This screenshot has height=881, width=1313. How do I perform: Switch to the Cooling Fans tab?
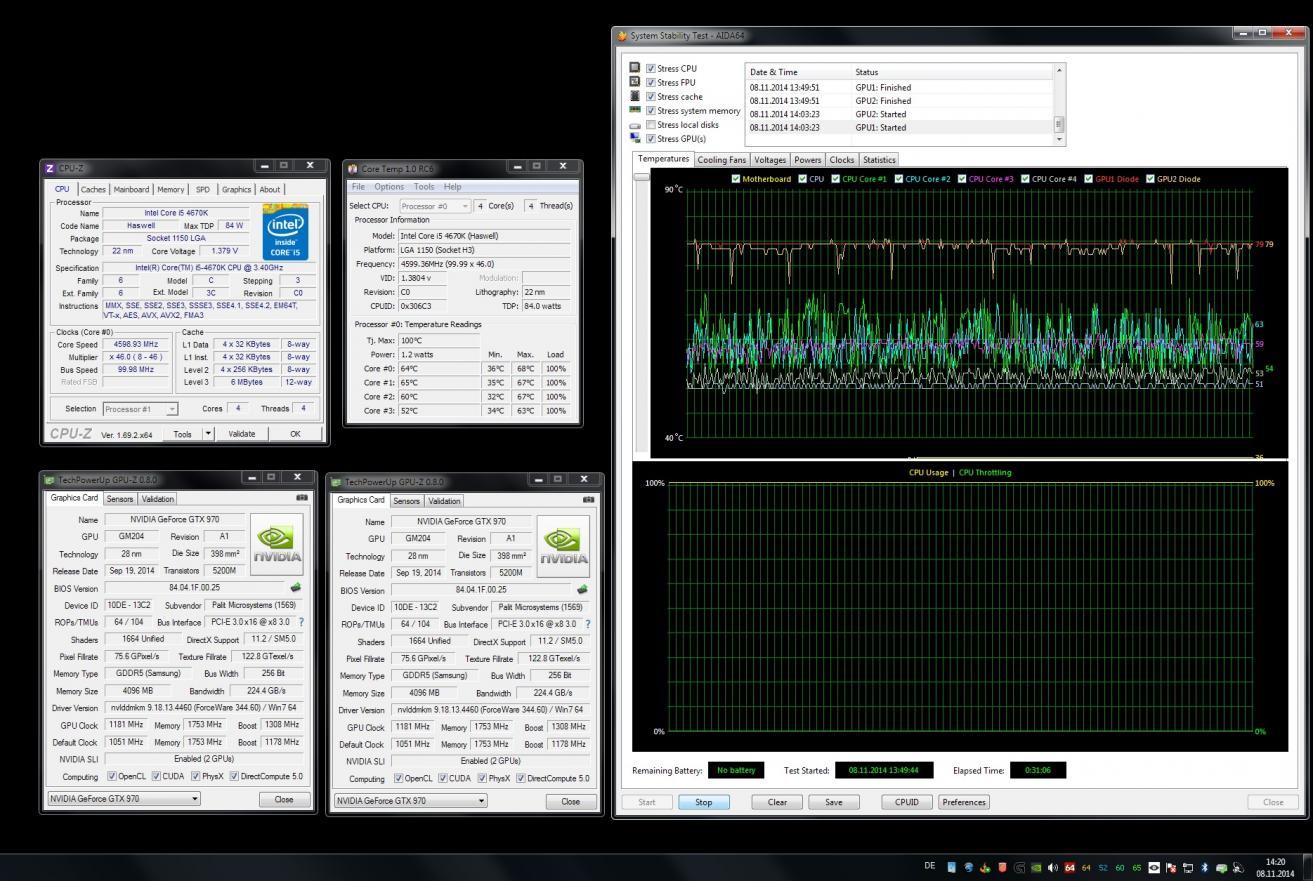tap(721, 159)
